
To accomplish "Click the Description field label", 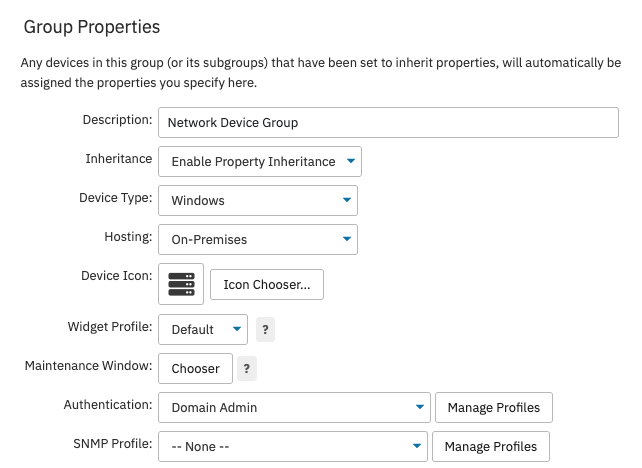I will coord(117,120).
